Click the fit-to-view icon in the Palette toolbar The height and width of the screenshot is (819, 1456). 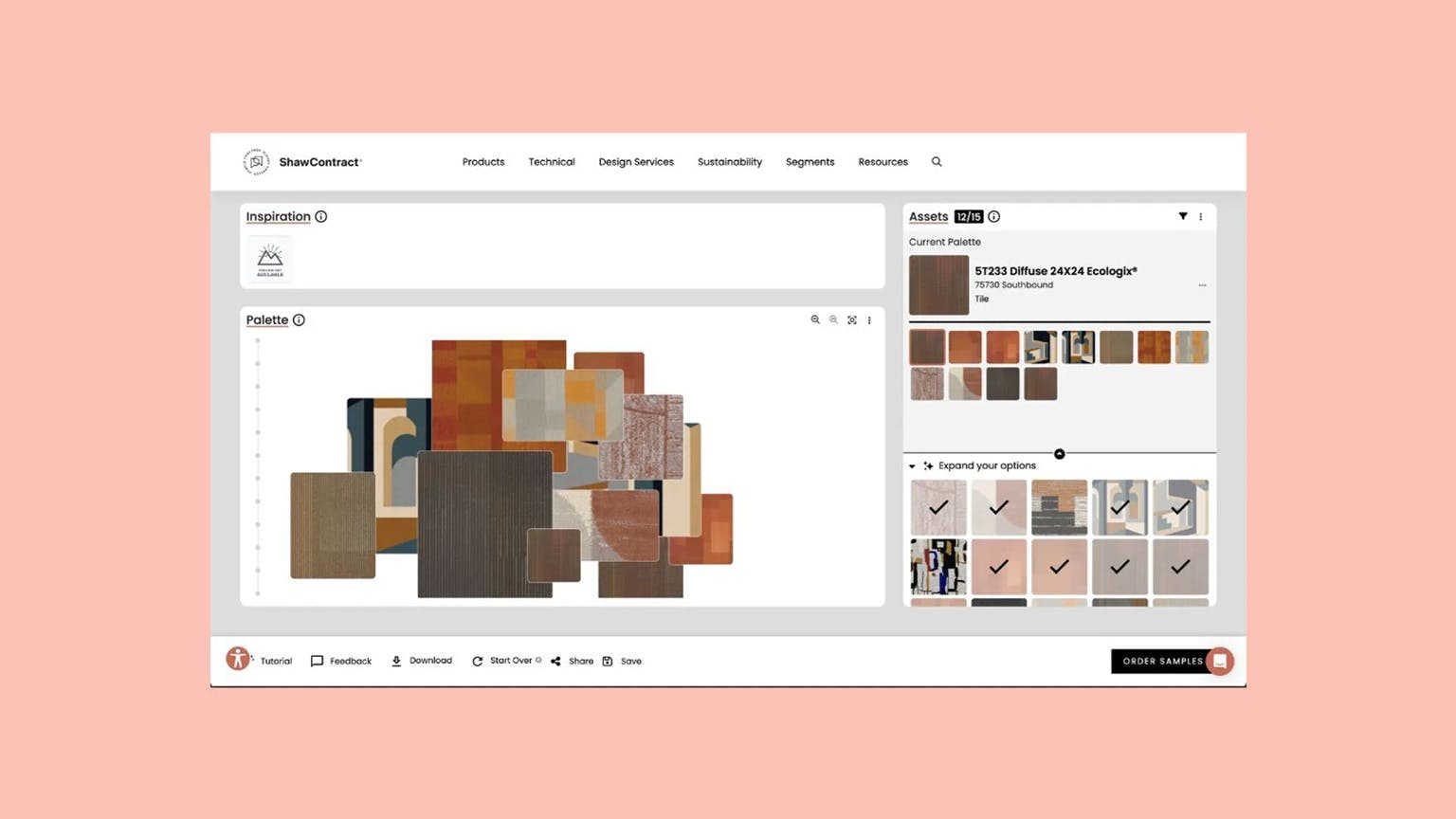(x=852, y=319)
